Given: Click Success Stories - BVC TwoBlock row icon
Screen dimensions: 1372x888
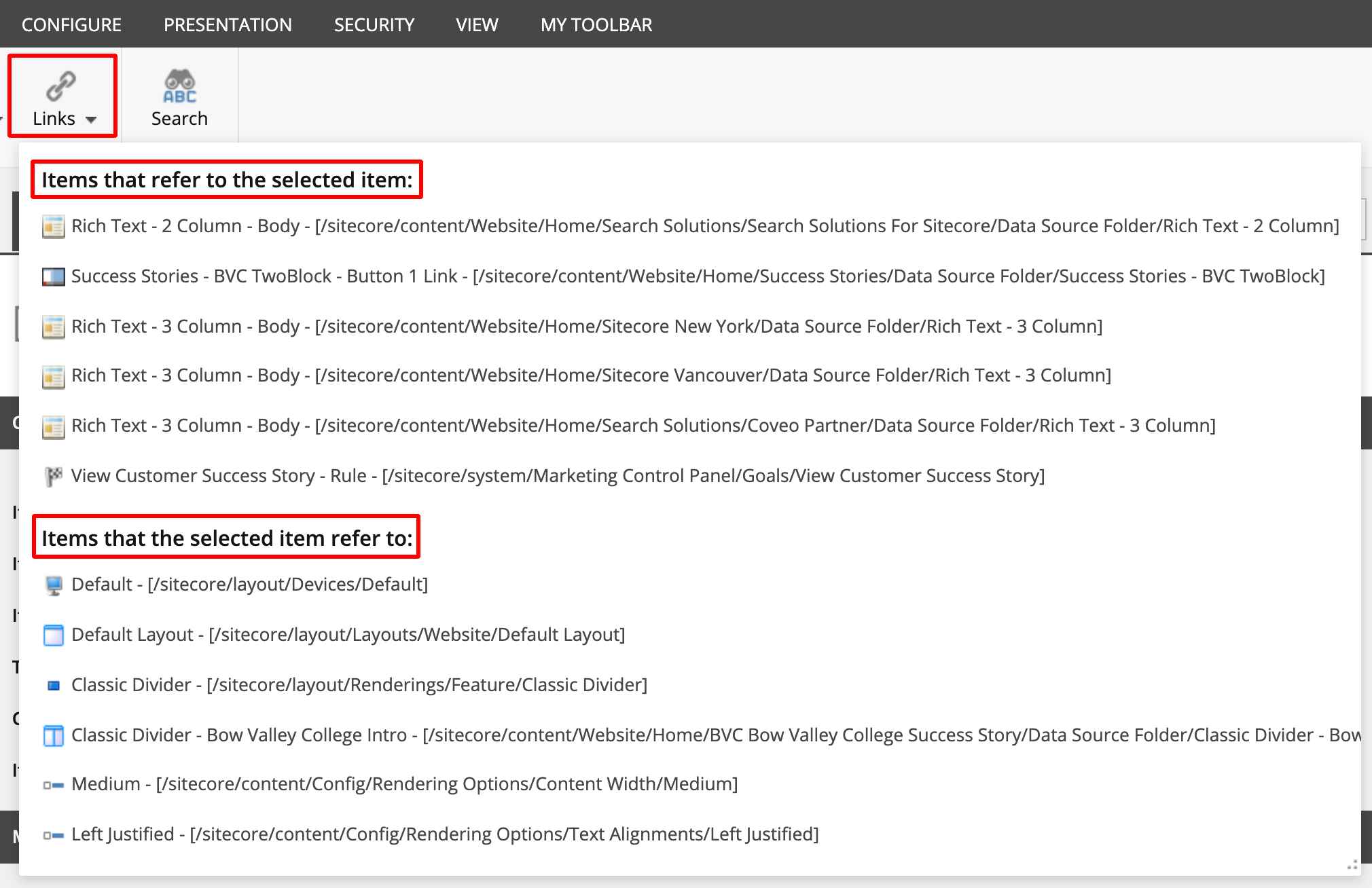Looking at the screenshot, I should pyautogui.click(x=54, y=276).
